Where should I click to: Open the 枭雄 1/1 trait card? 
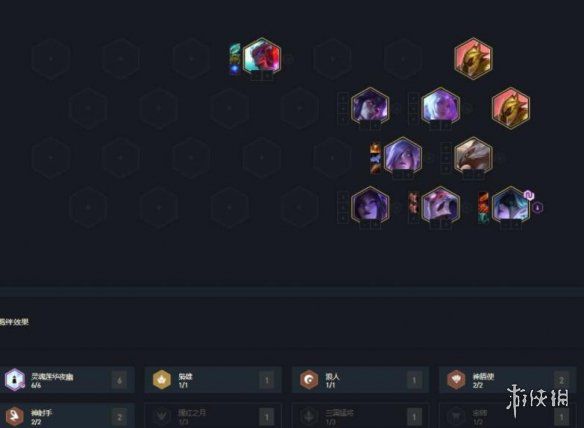pos(213,380)
